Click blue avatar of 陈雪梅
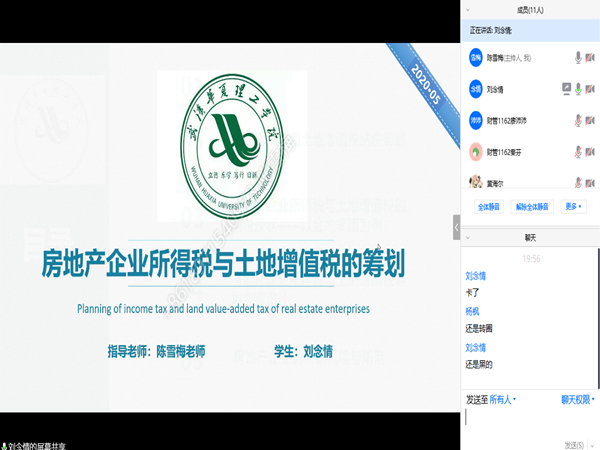600x450 pixels. coord(476,58)
